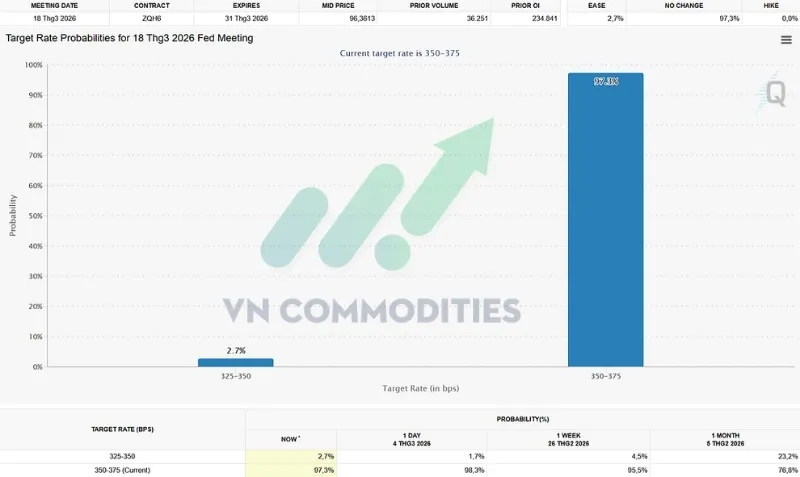Screen dimensions: 800x477
Task: Click the NOW probability column header
Action: [x=292, y=439]
